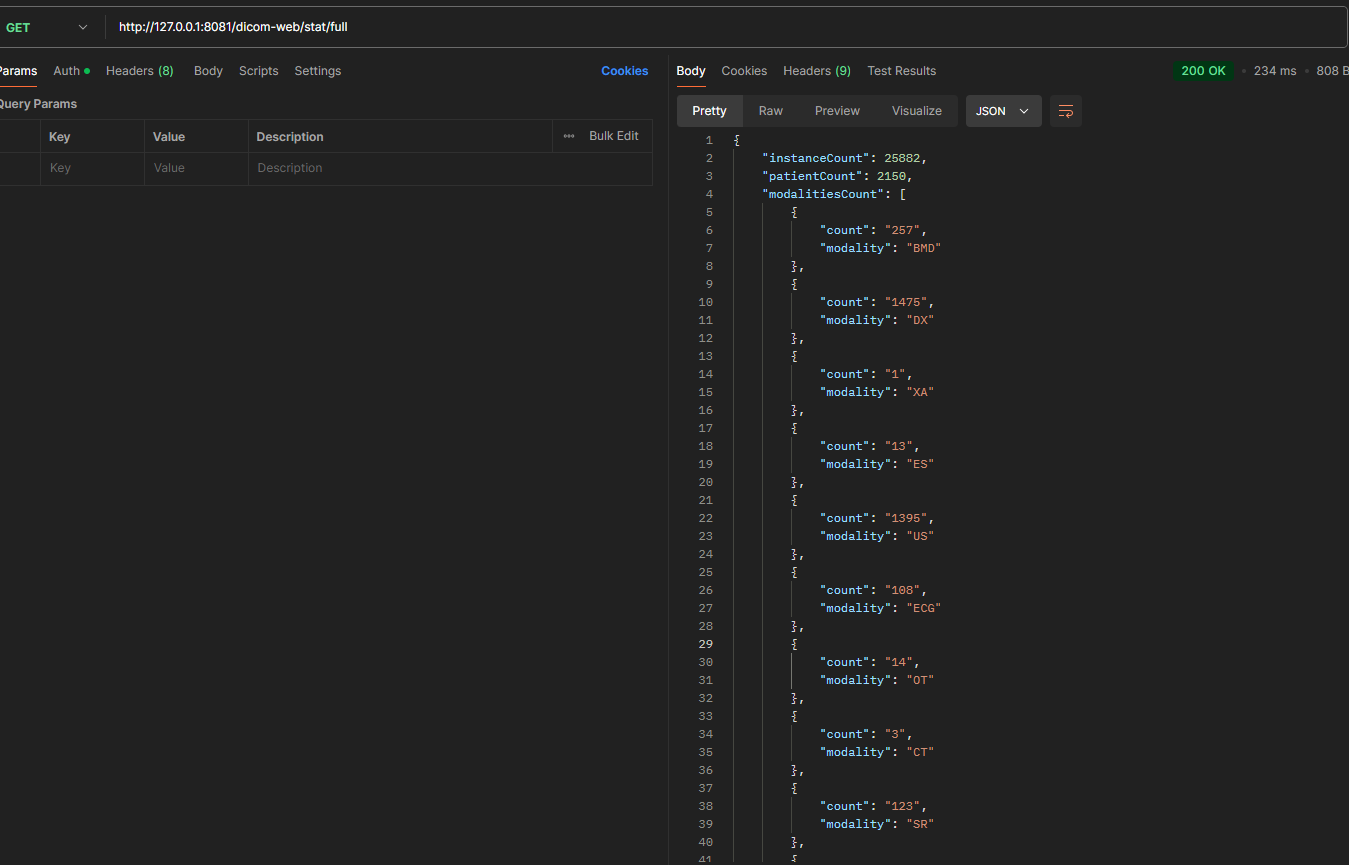Click the blue Cookies link
1349x865 pixels.
pyautogui.click(x=624, y=71)
